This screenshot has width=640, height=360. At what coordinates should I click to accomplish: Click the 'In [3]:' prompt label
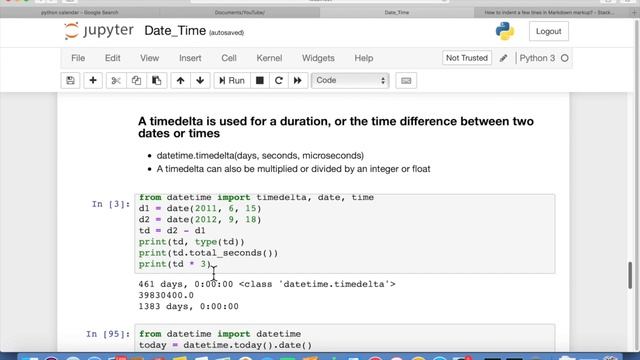coord(111,204)
